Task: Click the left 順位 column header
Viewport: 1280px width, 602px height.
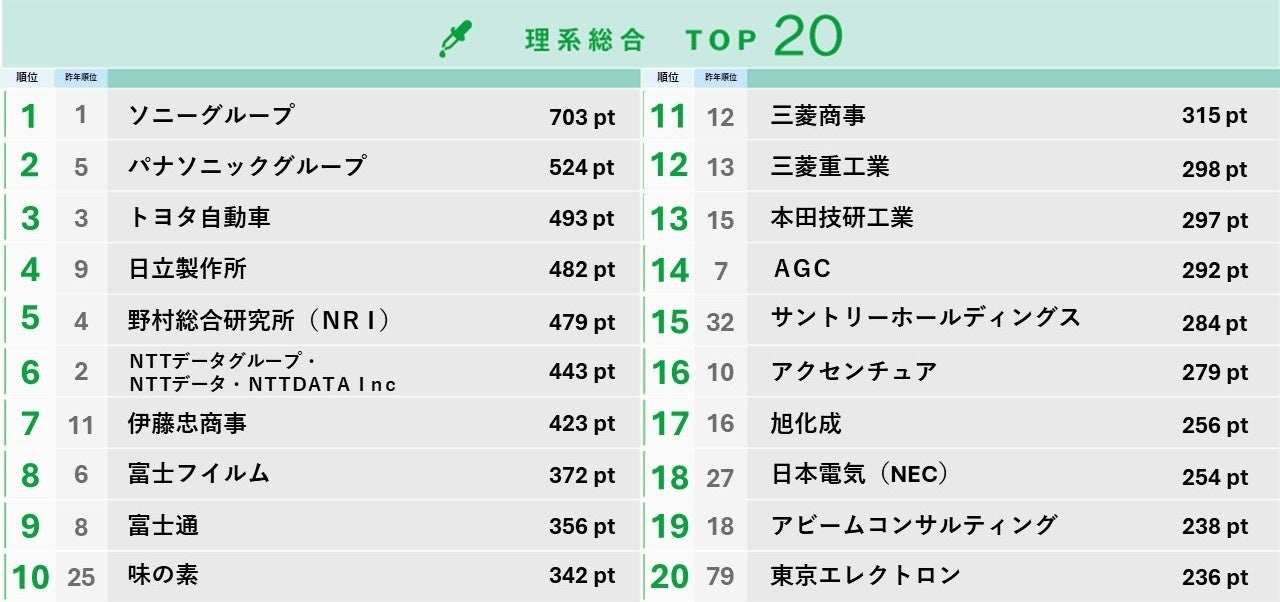Action: pos(27,77)
